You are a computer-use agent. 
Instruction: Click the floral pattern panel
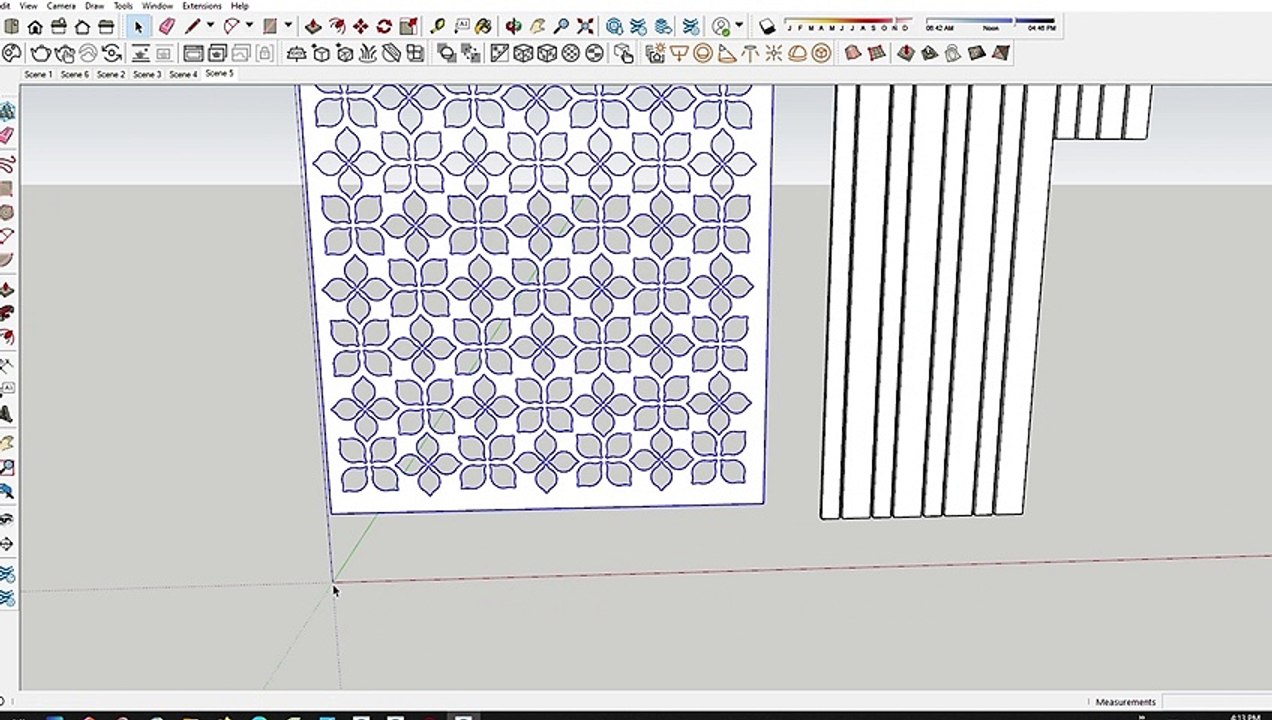click(538, 297)
